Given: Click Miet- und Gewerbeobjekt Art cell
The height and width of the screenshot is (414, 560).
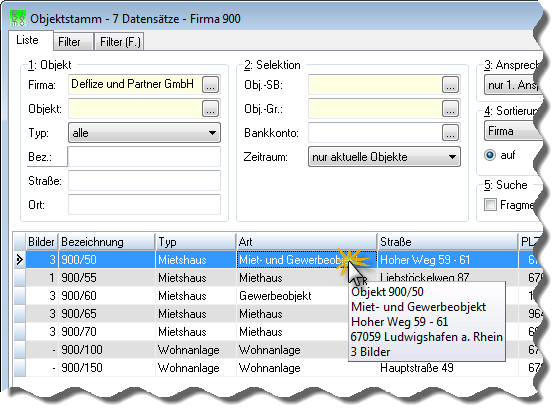Looking at the screenshot, I should [x=307, y=260].
